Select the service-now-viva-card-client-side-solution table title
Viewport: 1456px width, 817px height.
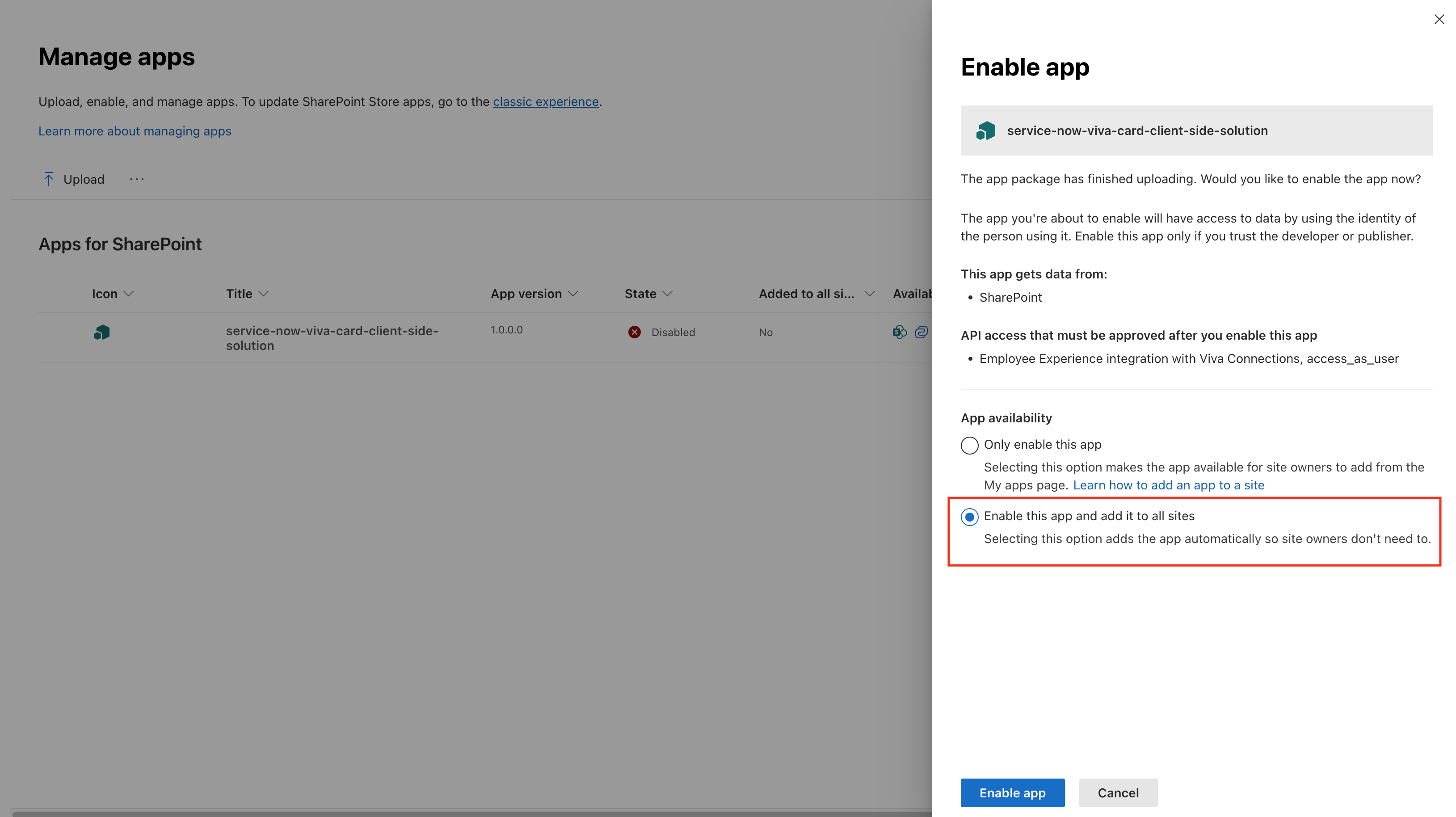tap(332, 338)
